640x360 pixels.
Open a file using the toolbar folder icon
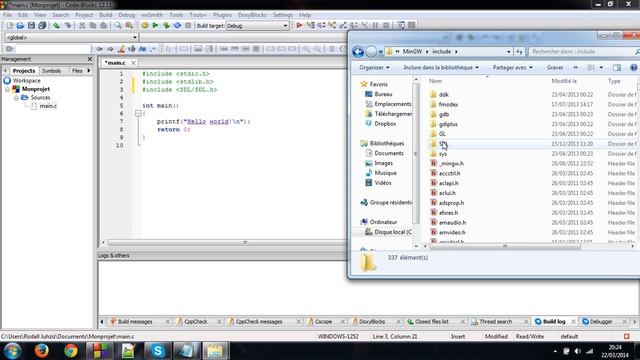click(20, 25)
